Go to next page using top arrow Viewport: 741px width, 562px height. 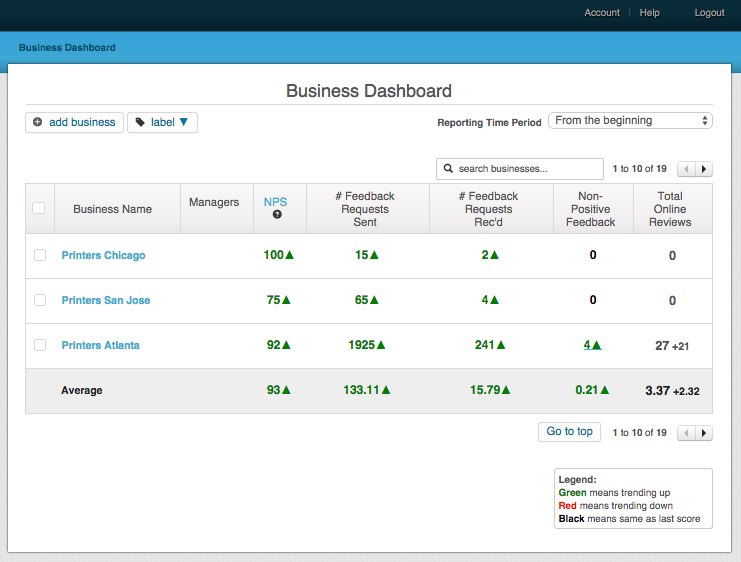(704, 169)
